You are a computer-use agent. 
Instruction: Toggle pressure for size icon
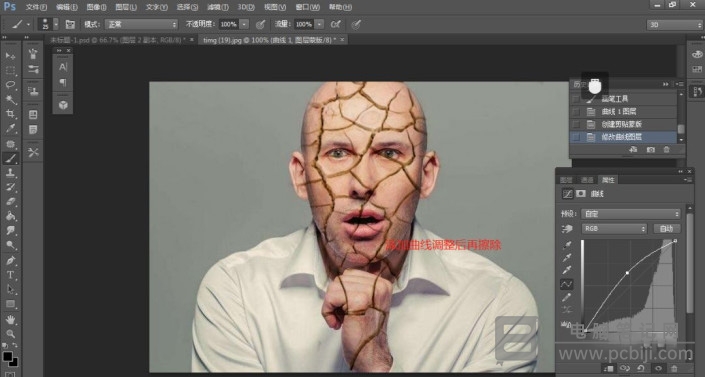coord(356,24)
